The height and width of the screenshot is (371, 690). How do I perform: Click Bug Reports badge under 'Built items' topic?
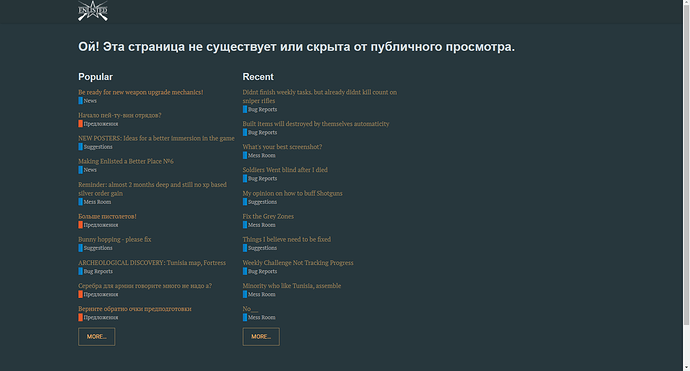(x=260, y=132)
